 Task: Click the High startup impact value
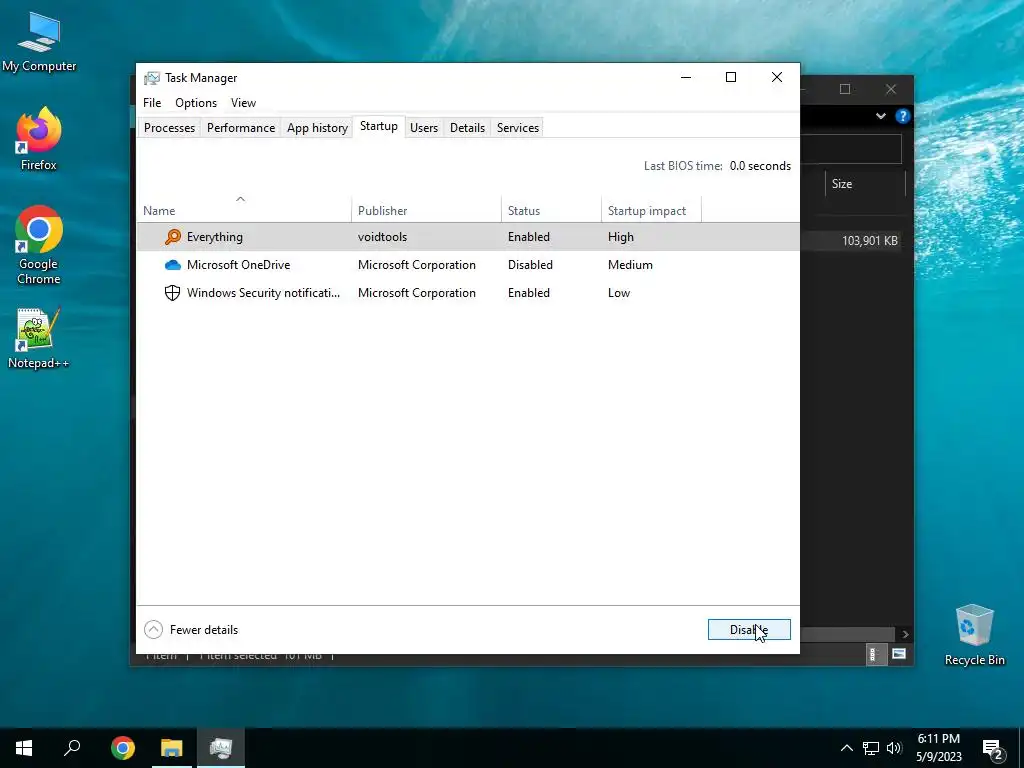[620, 236]
